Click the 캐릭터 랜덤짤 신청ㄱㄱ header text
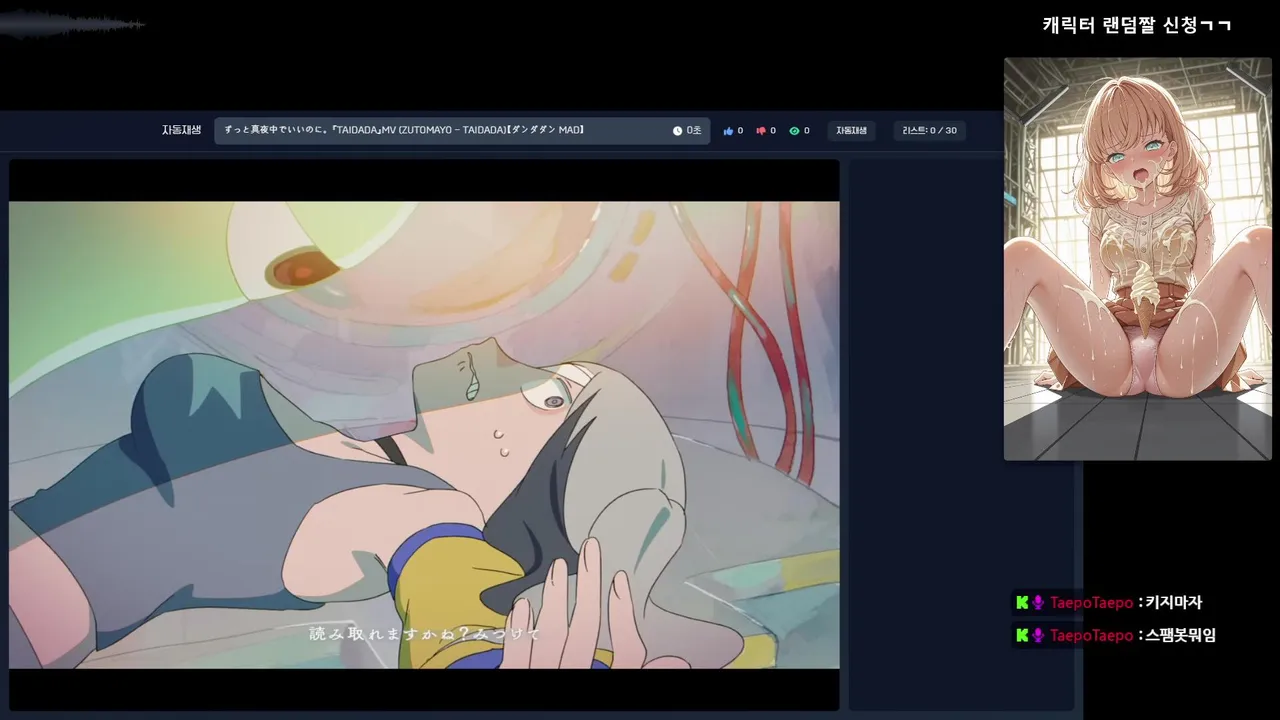 [x=1136, y=25]
